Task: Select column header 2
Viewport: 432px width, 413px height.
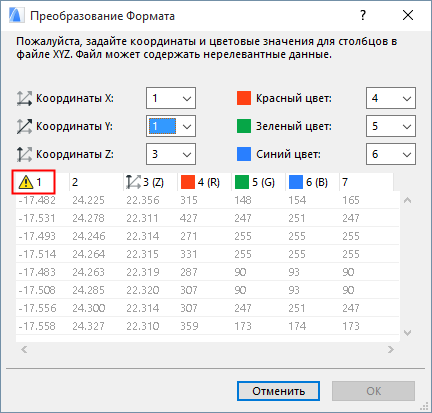Action: [96, 182]
